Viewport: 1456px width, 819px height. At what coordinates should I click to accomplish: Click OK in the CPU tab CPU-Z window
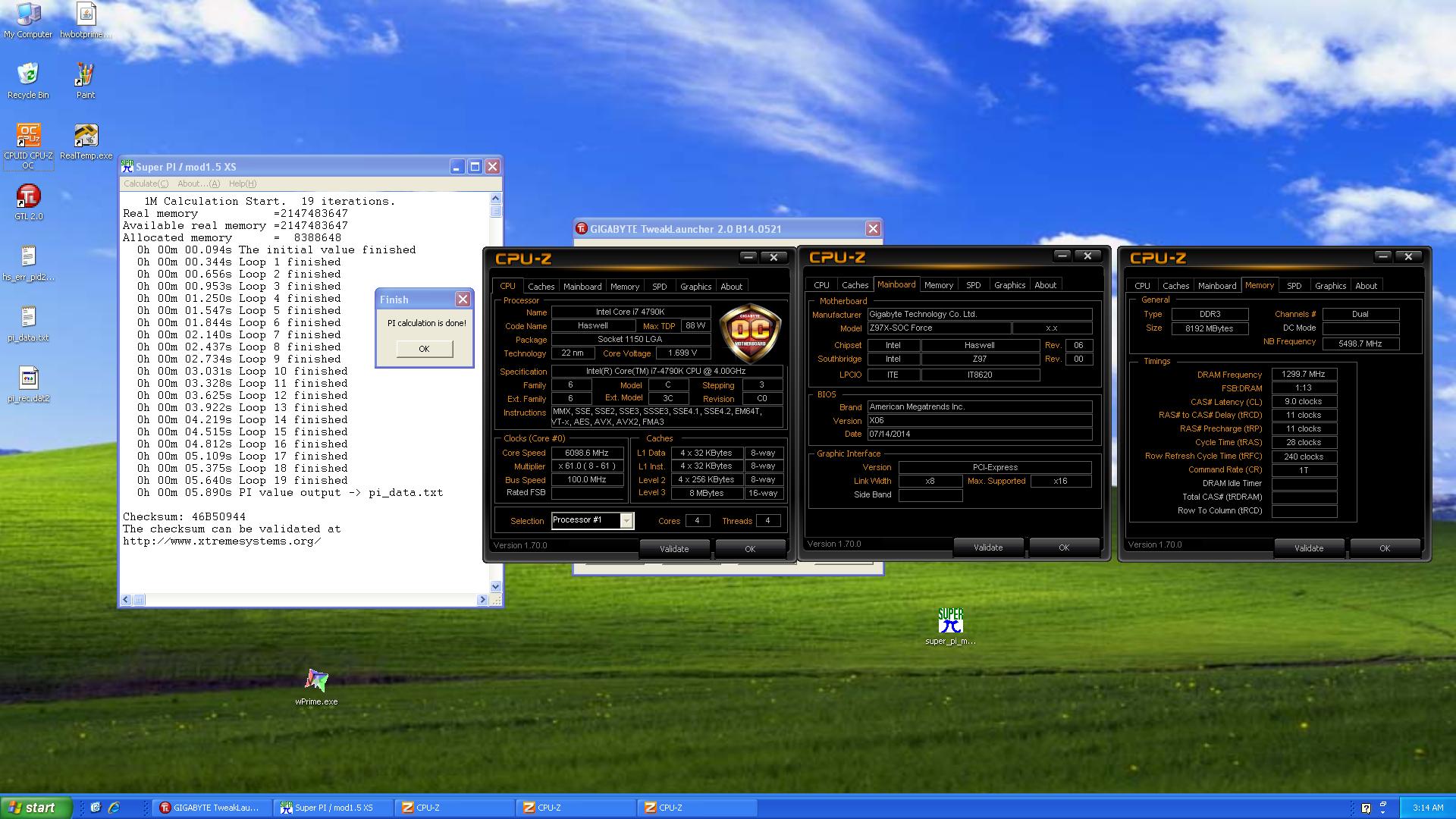coord(750,549)
